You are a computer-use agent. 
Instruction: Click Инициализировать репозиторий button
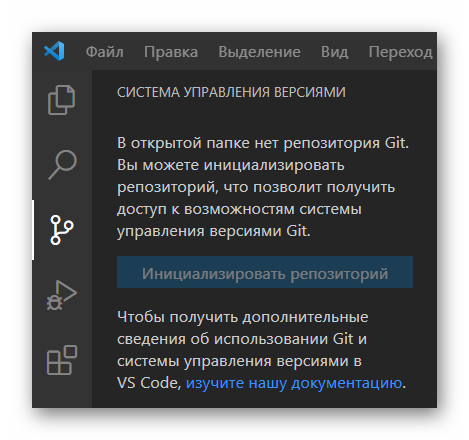(265, 272)
